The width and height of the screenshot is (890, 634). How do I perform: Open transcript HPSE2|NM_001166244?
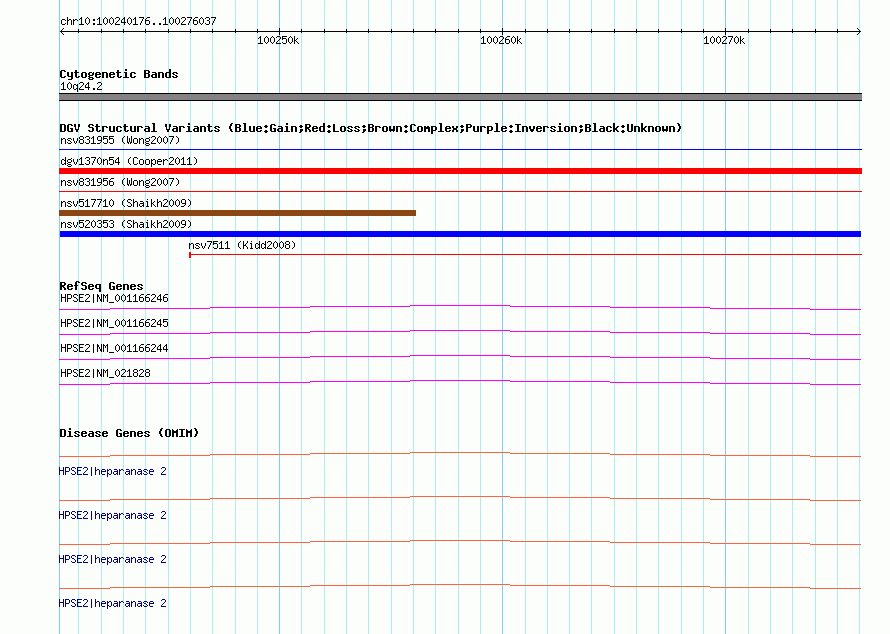(114, 349)
